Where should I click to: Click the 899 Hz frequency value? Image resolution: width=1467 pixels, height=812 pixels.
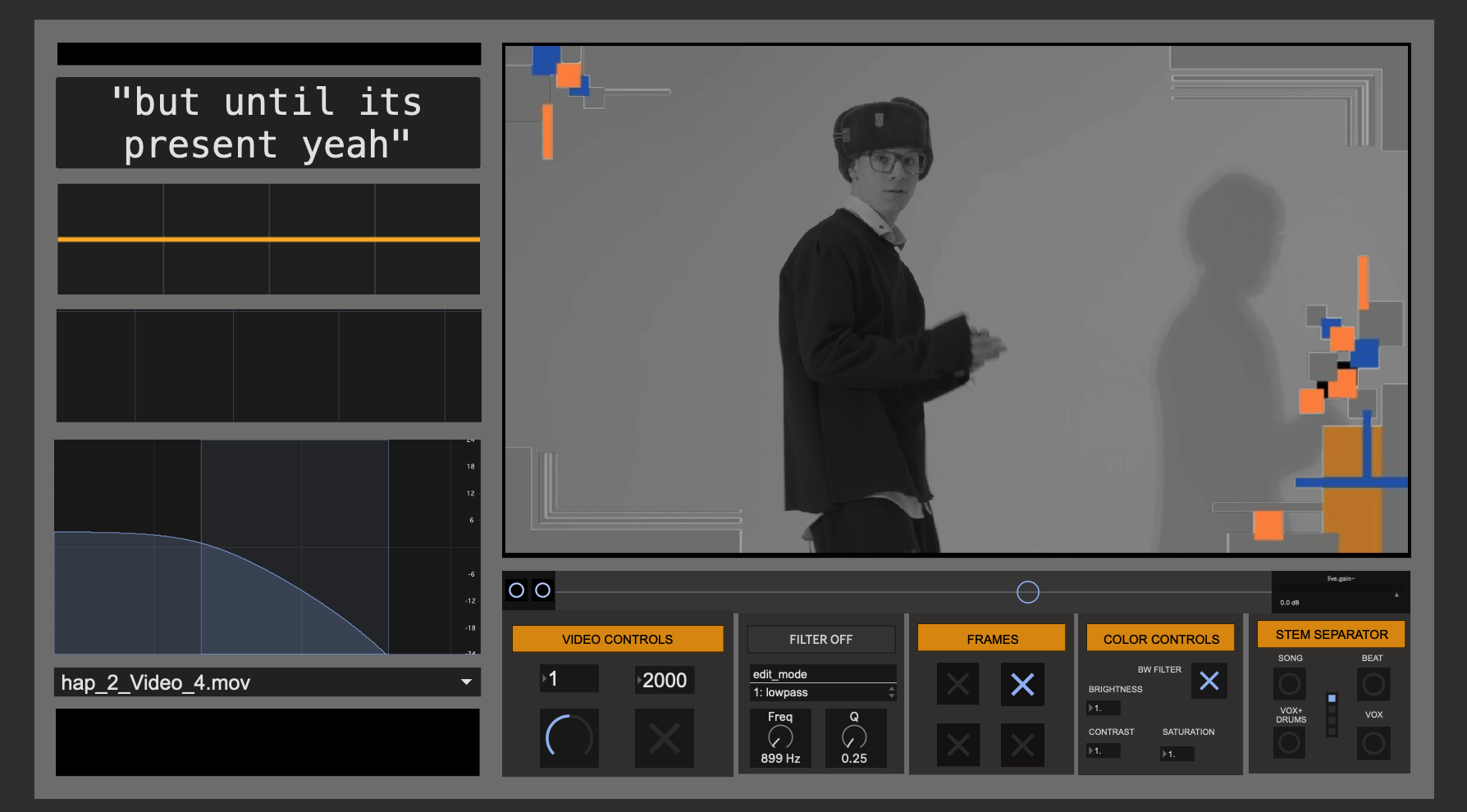click(x=780, y=759)
